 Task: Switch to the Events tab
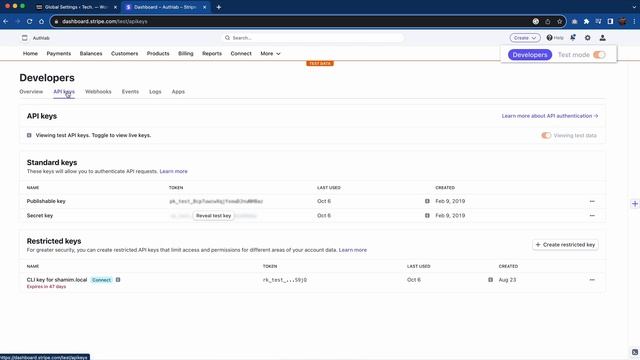[x=130, y=91]
